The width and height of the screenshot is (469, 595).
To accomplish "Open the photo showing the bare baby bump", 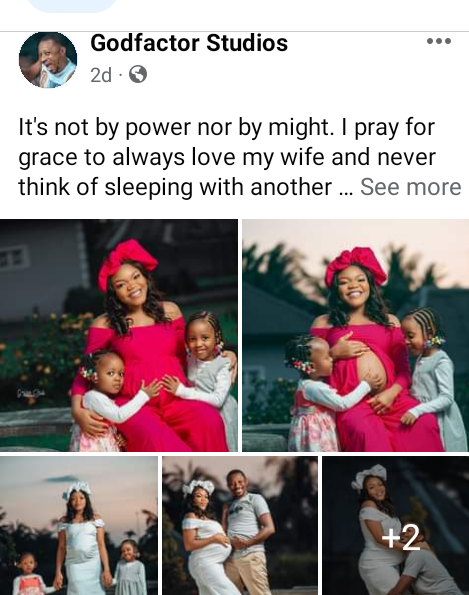I will 356,335.
